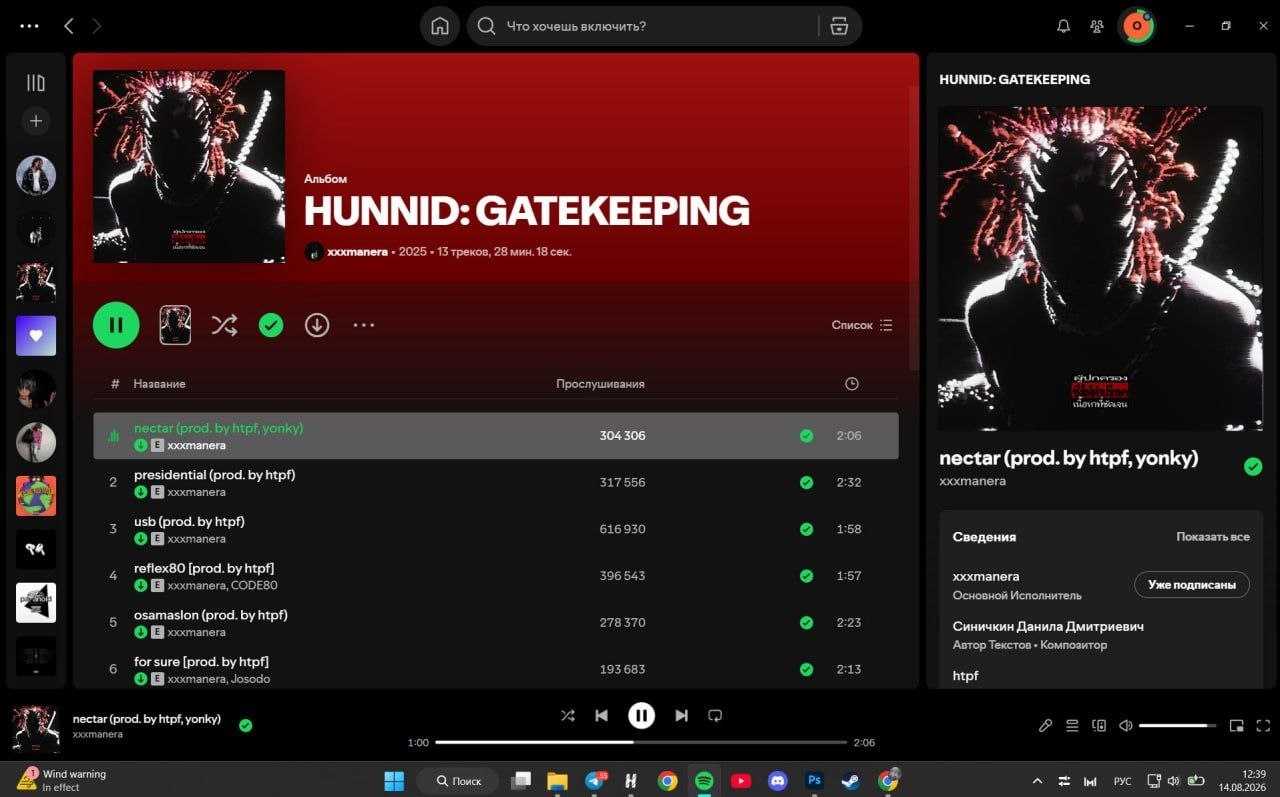This screenshot has height=797, width=1280.
Task: Open the Wind warning weather widget
Action: tap(62, 781)
